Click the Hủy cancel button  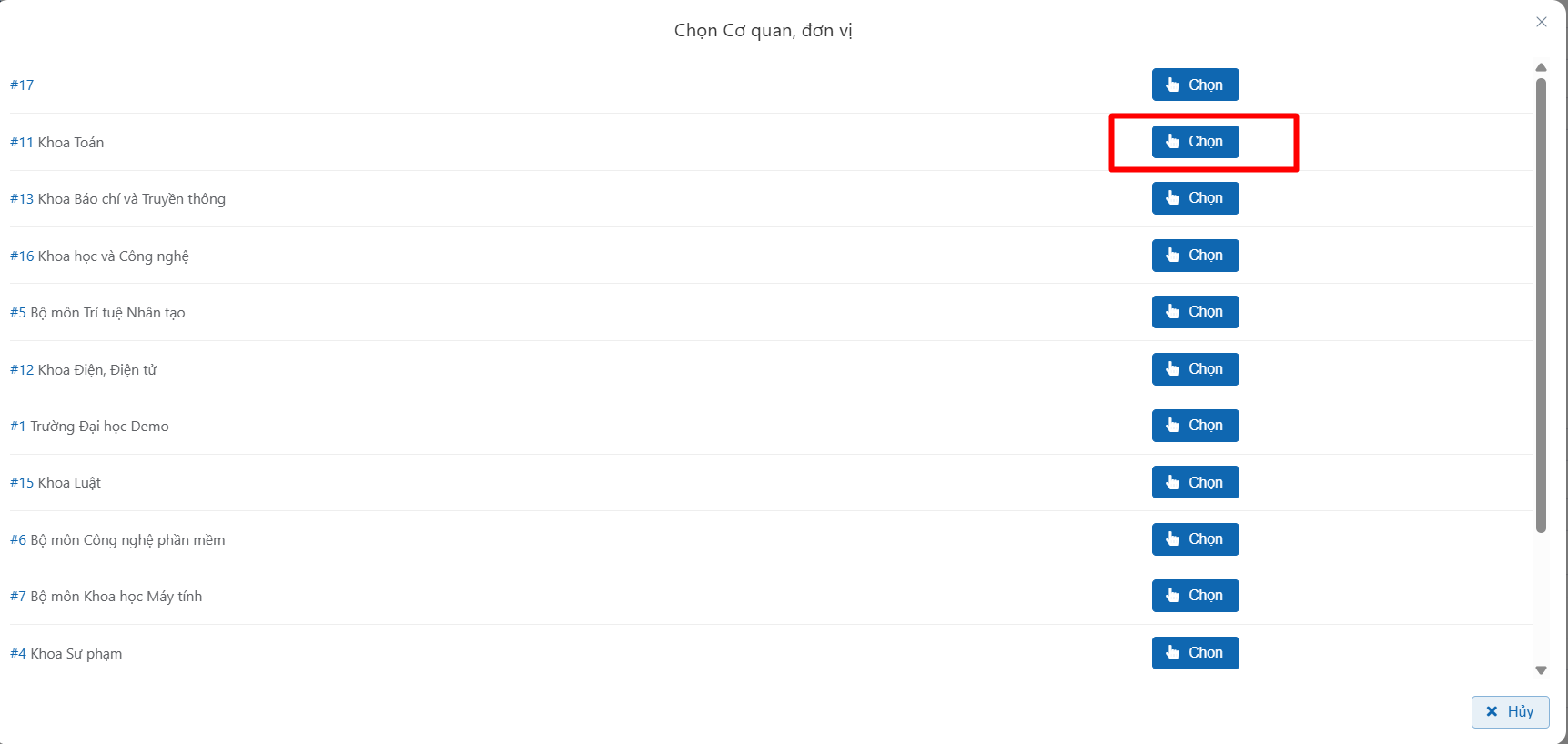tap(1510, 711)
